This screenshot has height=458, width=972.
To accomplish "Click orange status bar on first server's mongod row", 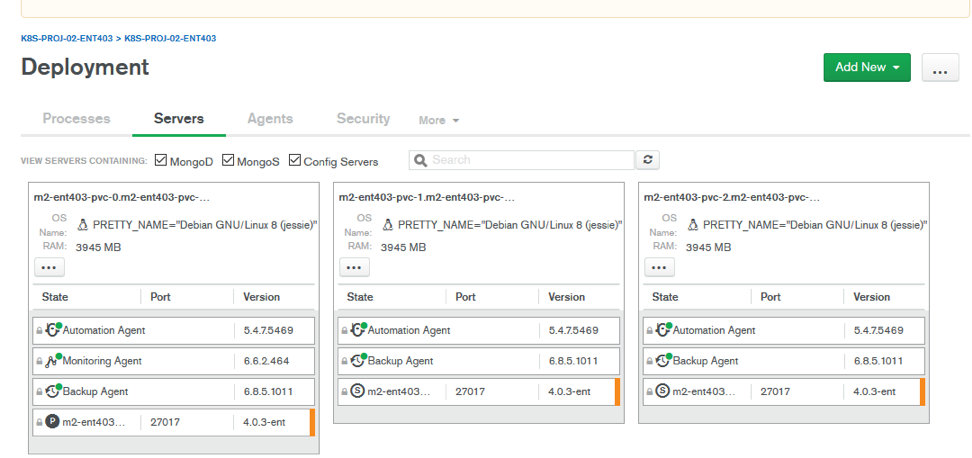I will point(312,422).
